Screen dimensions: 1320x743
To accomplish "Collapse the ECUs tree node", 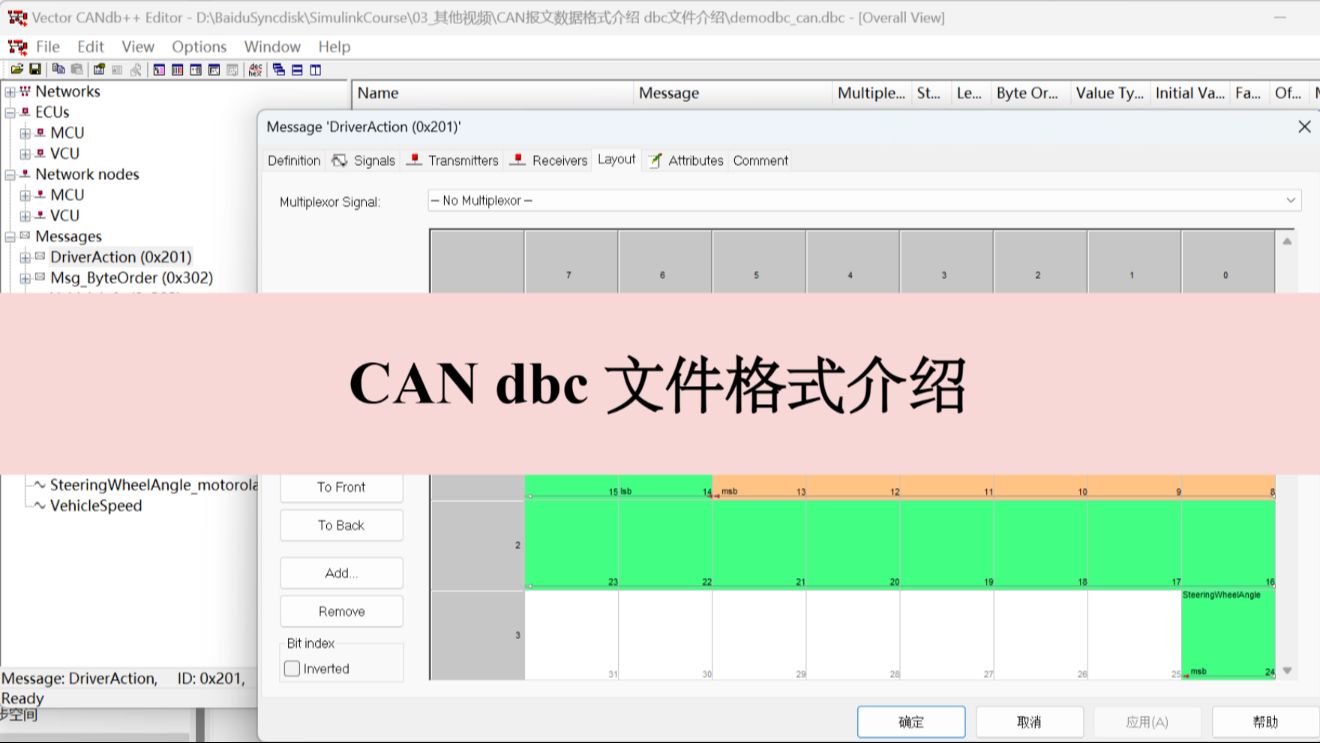I will [x=10, y=112].
